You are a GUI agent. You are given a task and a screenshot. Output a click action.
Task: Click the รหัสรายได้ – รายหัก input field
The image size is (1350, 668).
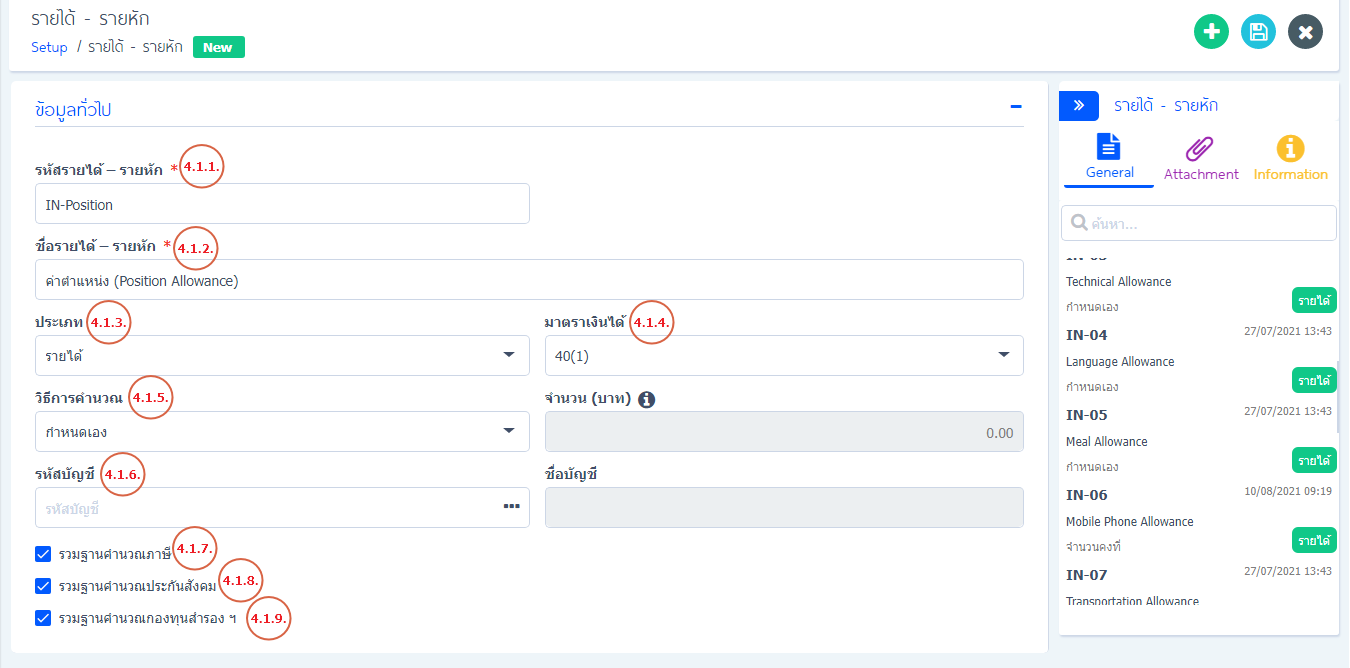(282, 204)
